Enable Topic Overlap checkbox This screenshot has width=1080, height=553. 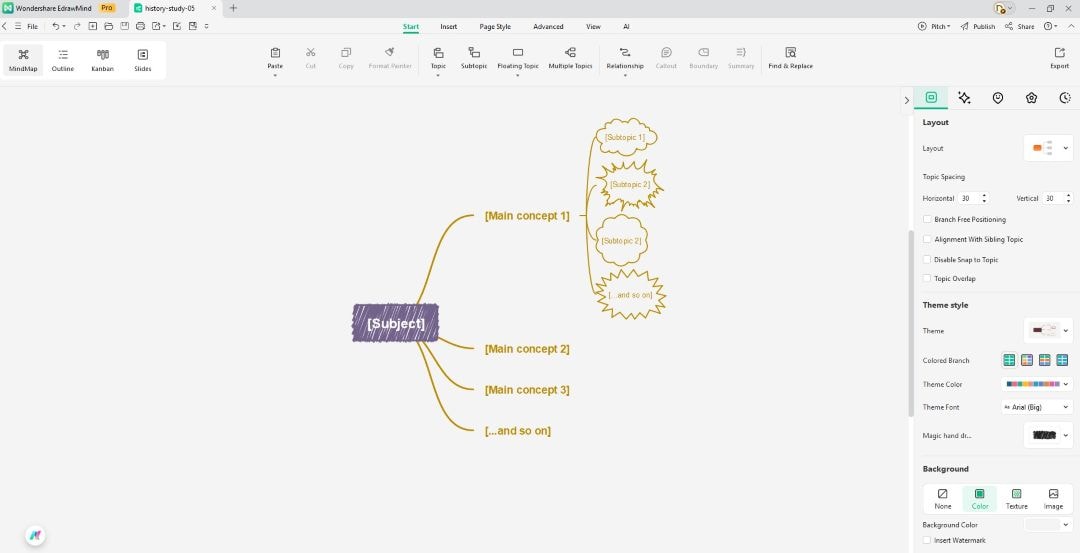coord(927,278)
